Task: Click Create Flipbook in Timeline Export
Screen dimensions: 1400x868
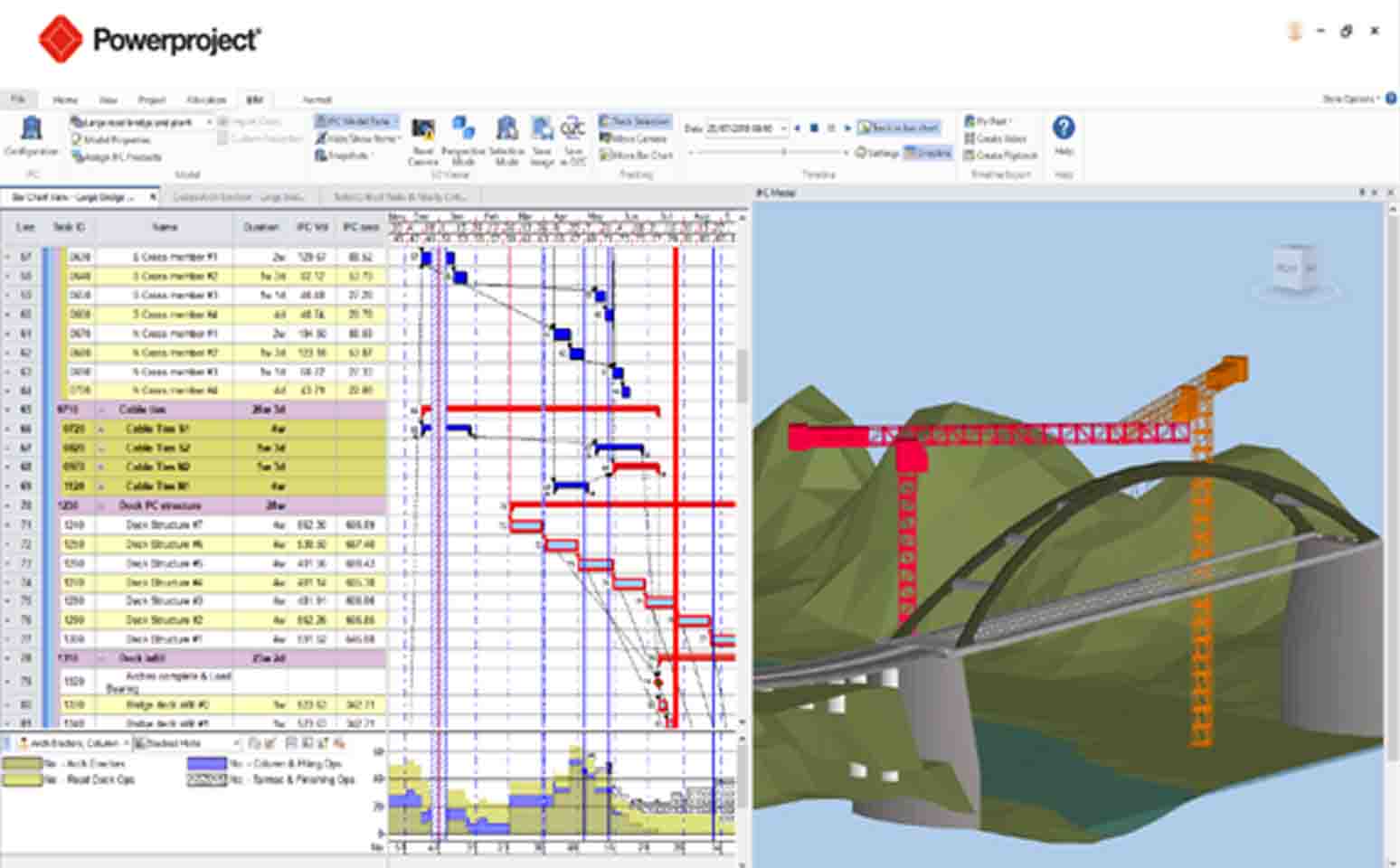Action: pos(999,156)
